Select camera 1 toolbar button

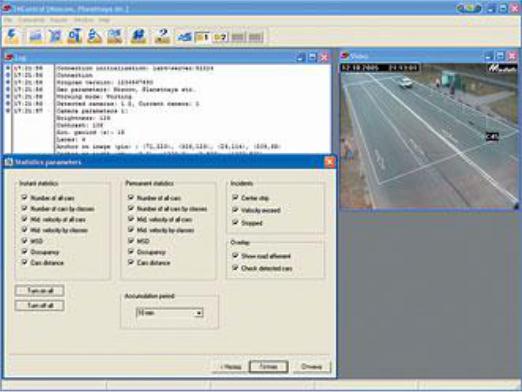coord(202,37)
